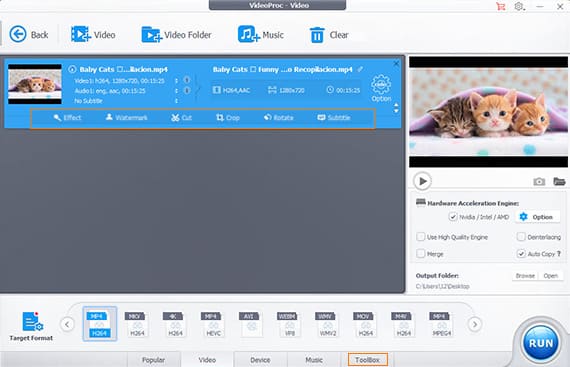
Task: Click the source file info icon
Action: point(72,69)
